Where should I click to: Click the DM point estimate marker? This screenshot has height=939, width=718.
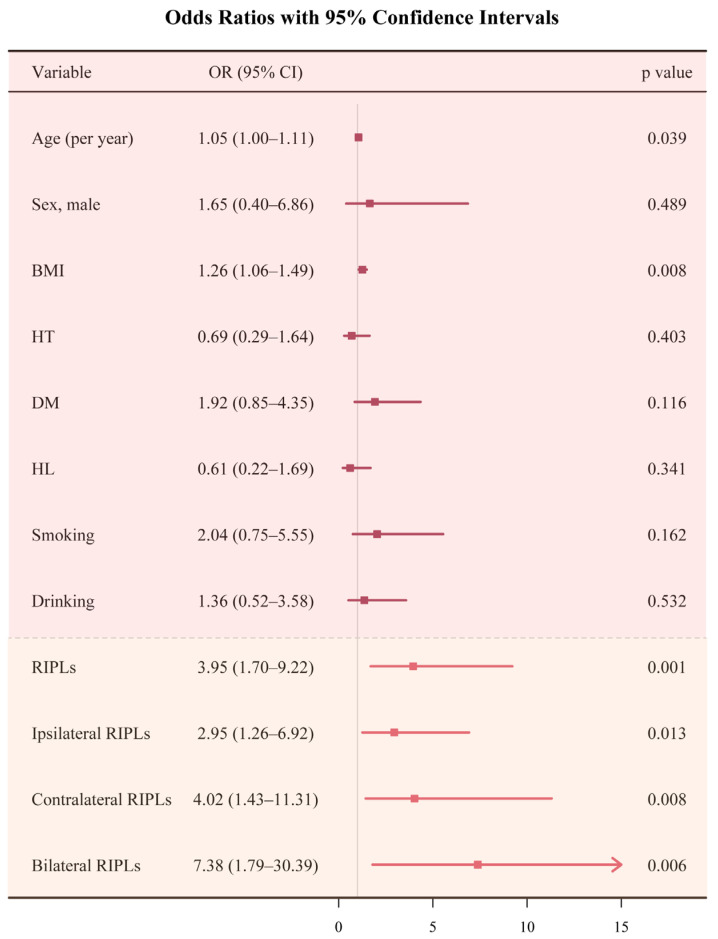click(x=375, y=402)
